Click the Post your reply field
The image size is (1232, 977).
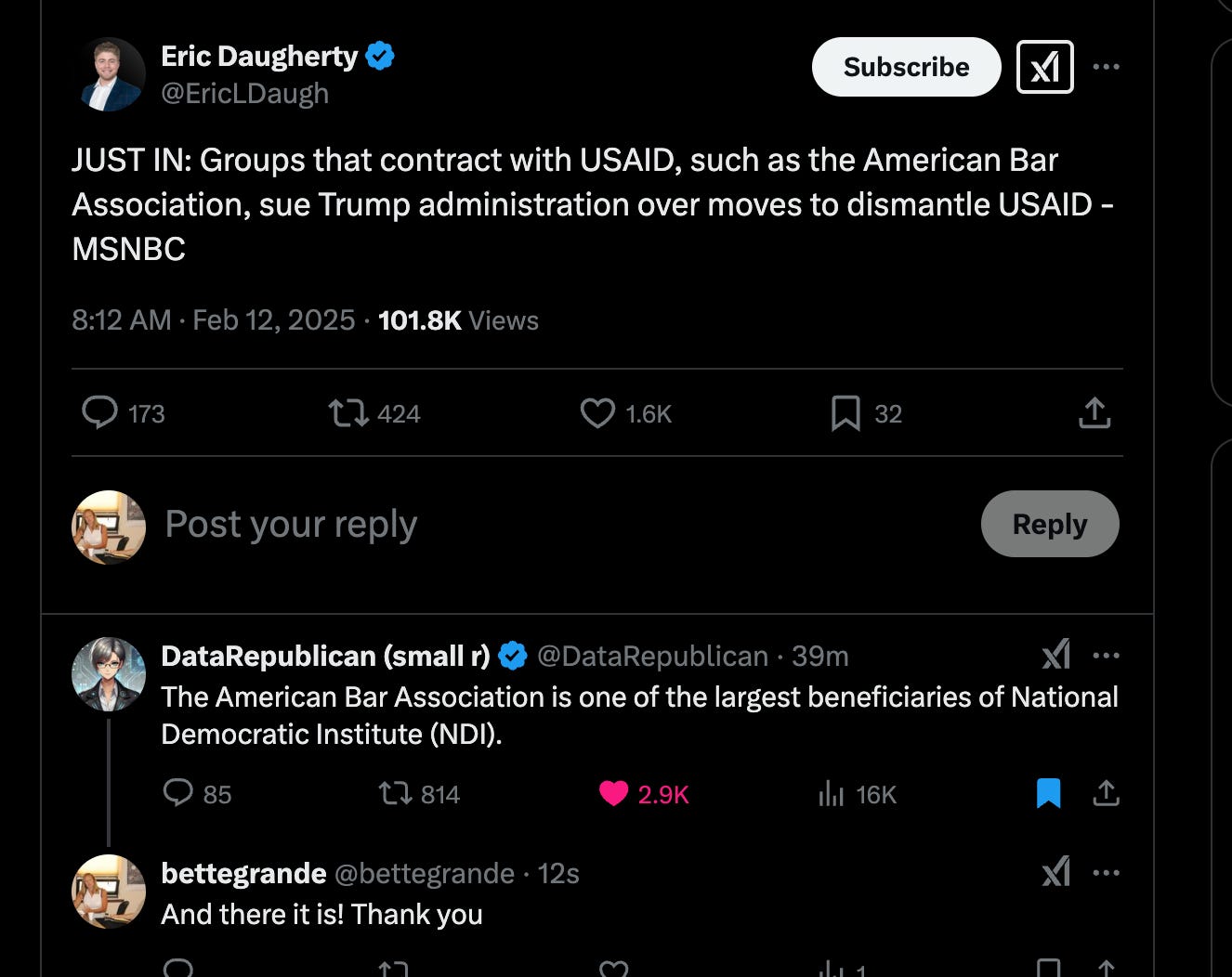point(290,524)
